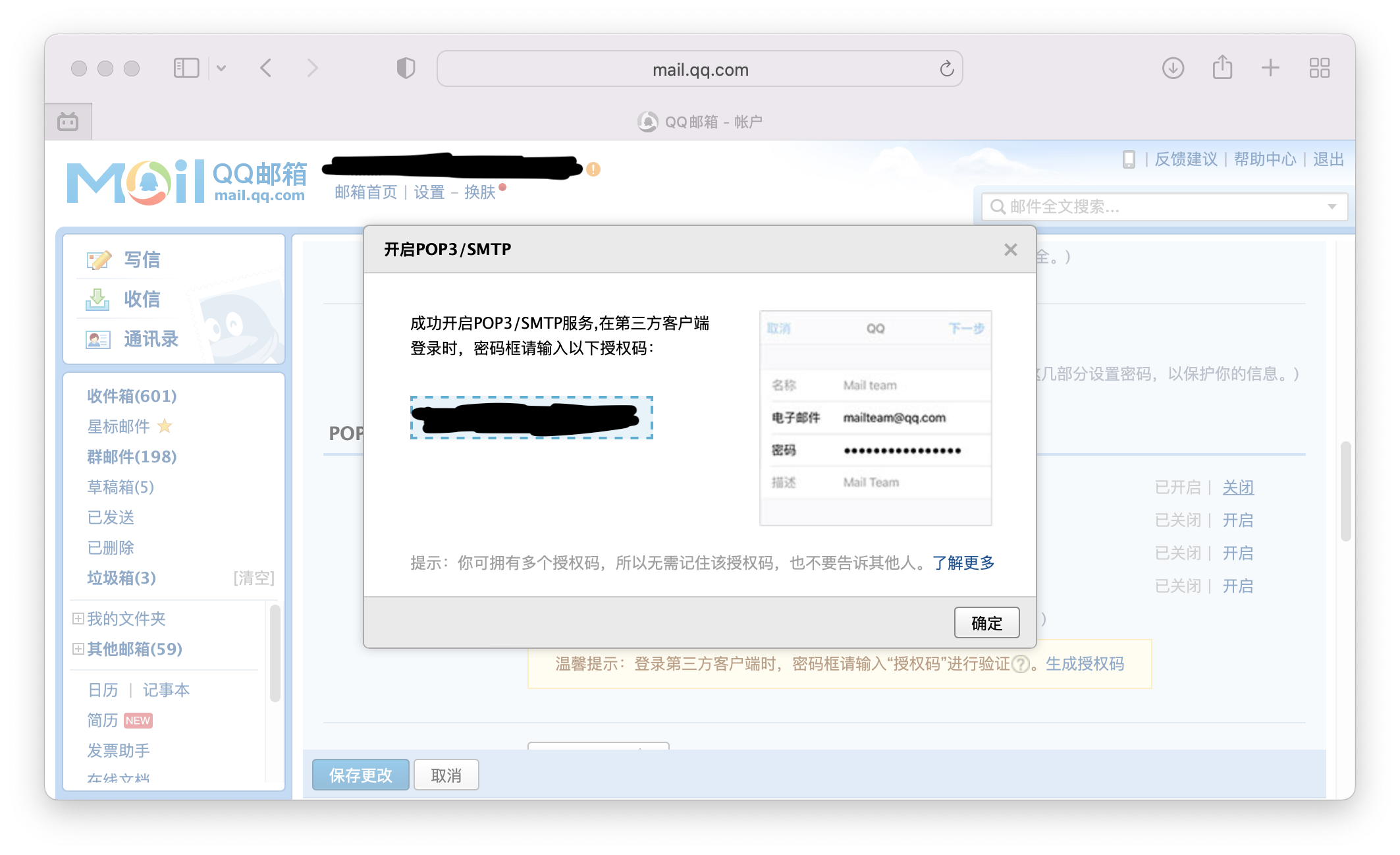Click the 了解更多 link
Viewport: 1400px width, 855px height.
click(963, 563)
